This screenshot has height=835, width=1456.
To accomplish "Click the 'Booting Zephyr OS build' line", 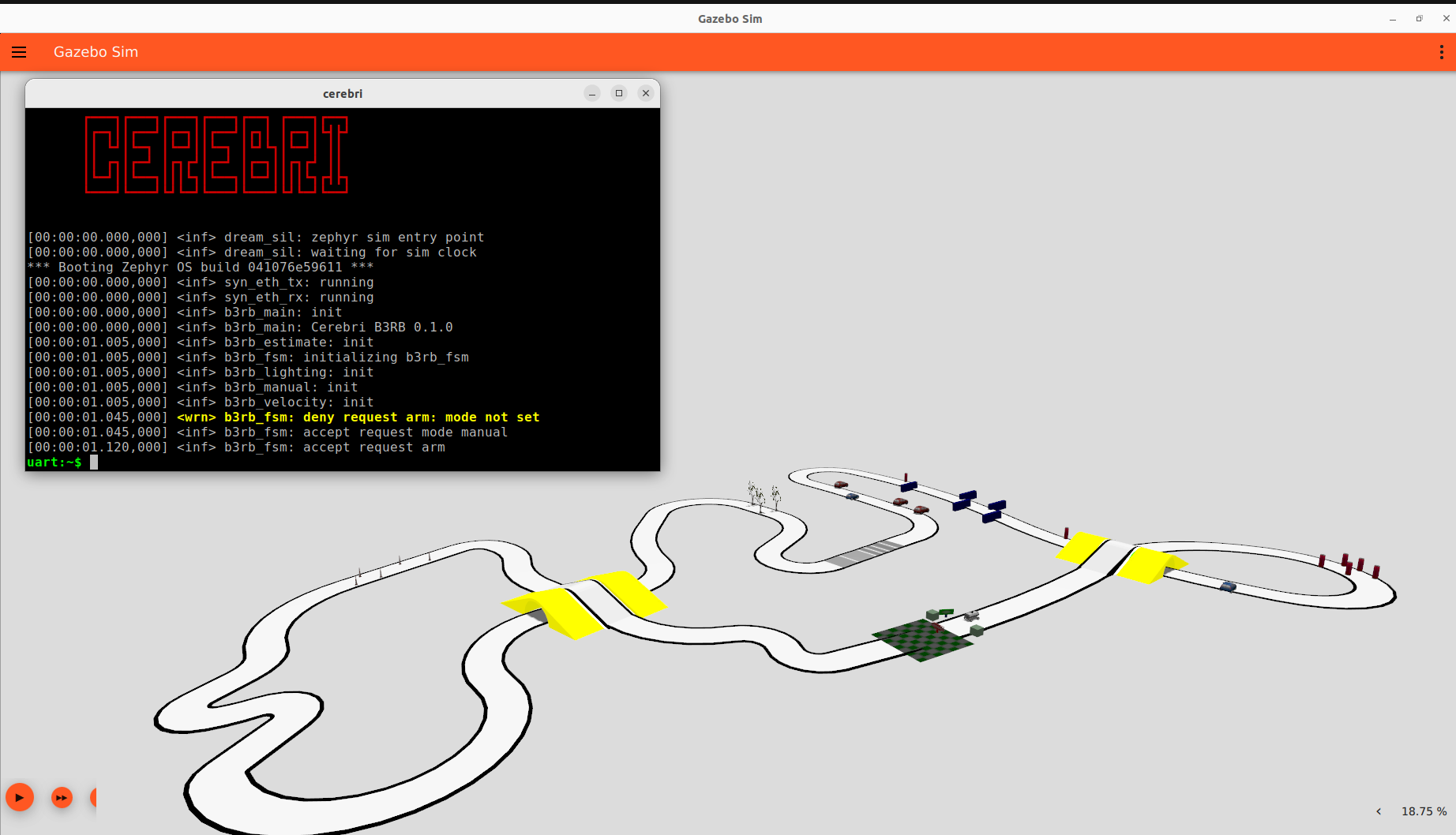I will [x=201, y=268].
